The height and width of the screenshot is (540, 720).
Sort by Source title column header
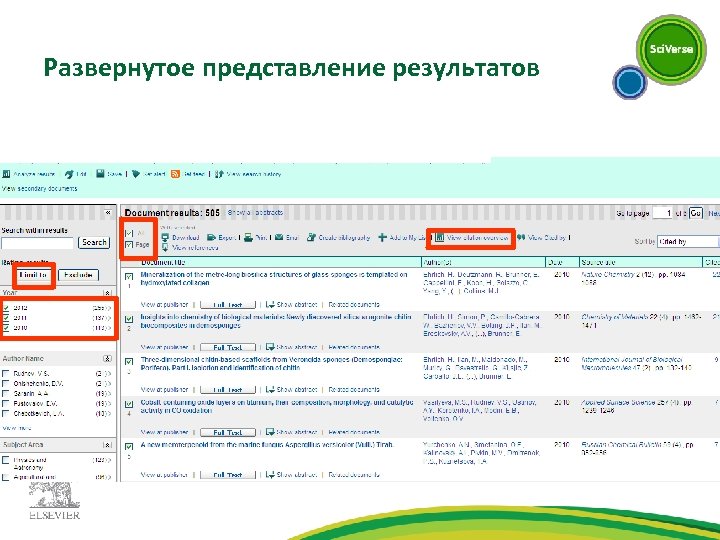(x=598, y=262)
